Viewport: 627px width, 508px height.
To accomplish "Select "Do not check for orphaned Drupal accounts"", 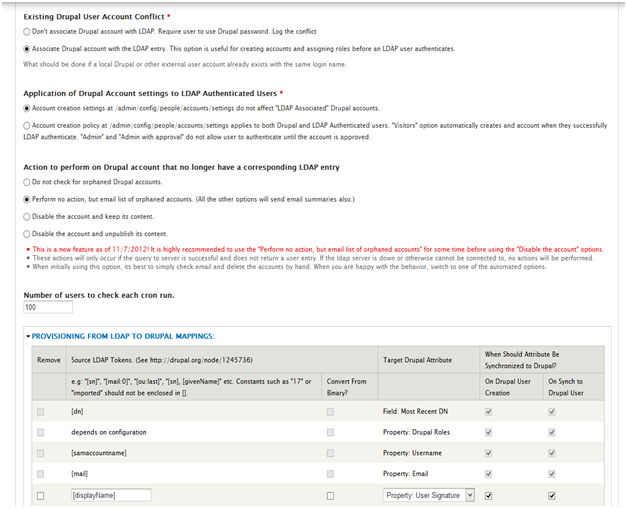I will point(27,183).
